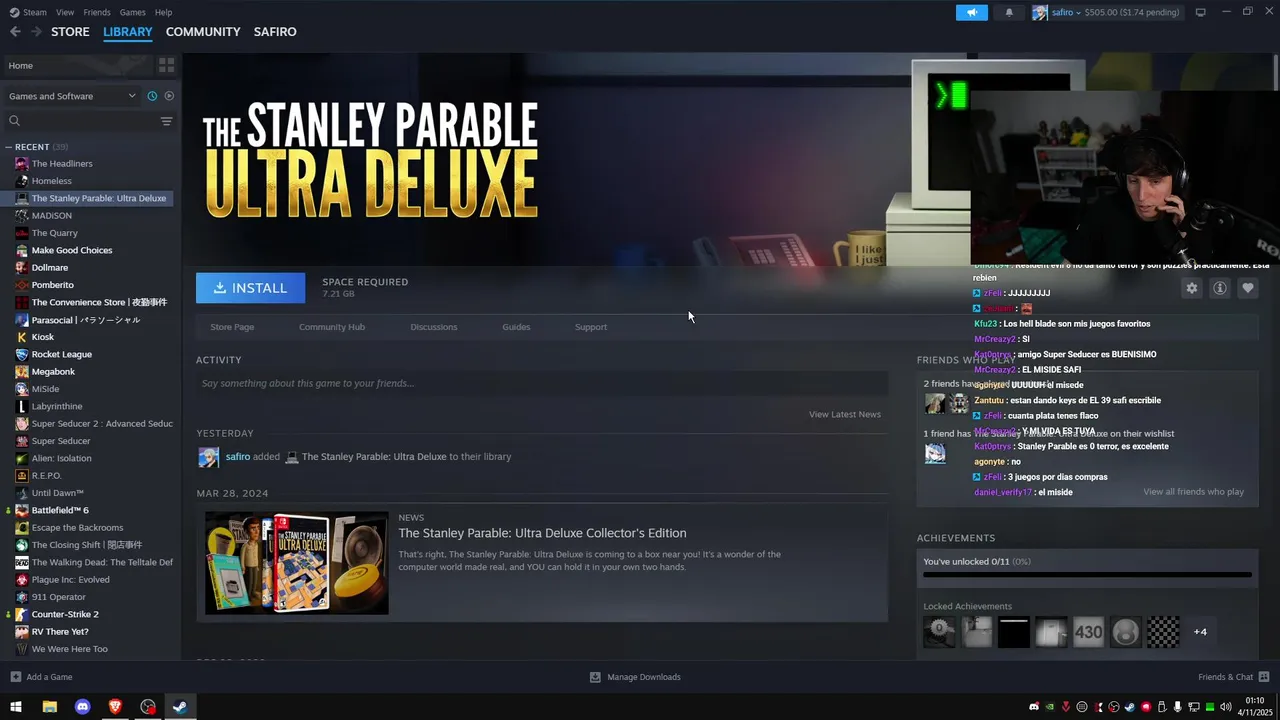Open the Collector's Edition news headline
The height and width of the screenshot is (720, 1280).
pyautogui.click(x=542, y=533)
